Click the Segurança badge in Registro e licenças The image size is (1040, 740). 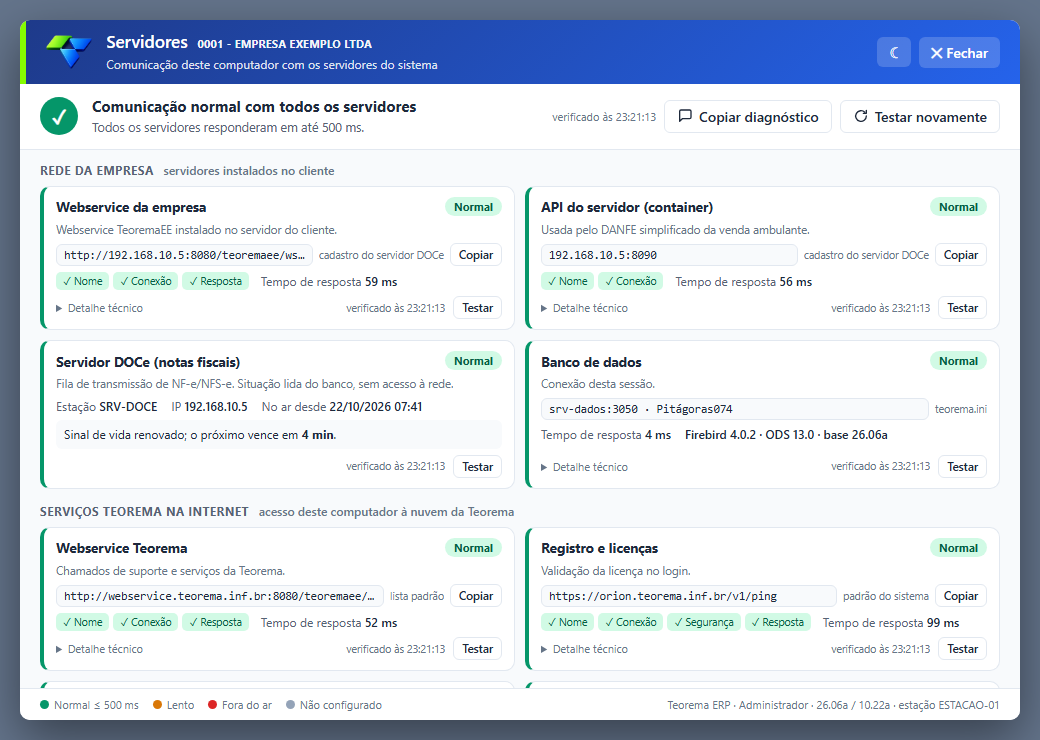click(x=703, y=622)
